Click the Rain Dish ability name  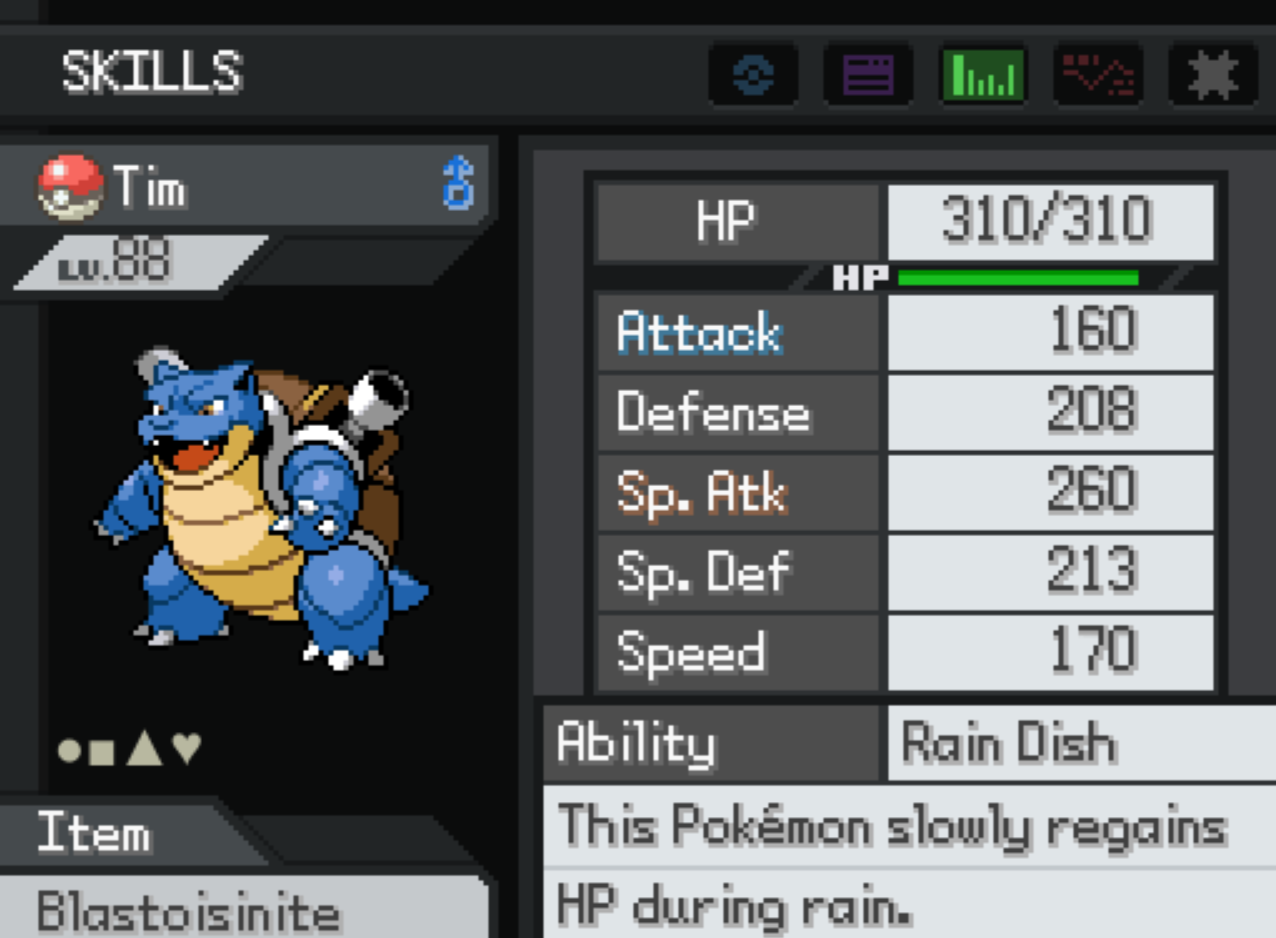(x=1008, y=744)
